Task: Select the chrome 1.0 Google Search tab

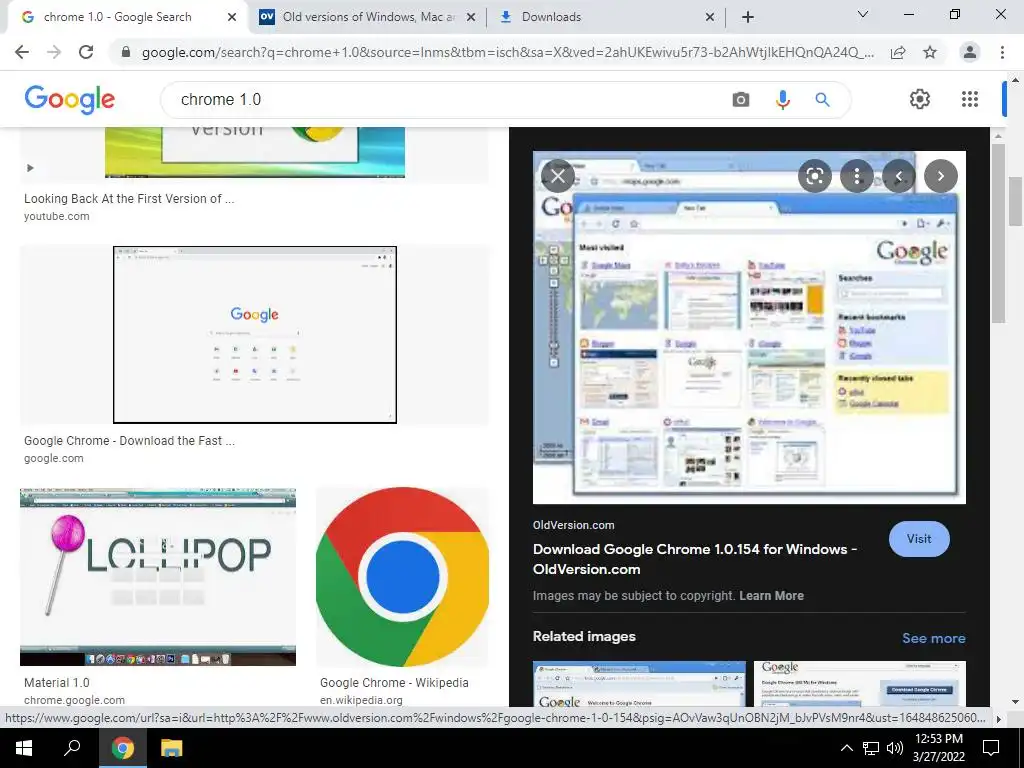Action: tap(118, 17)
